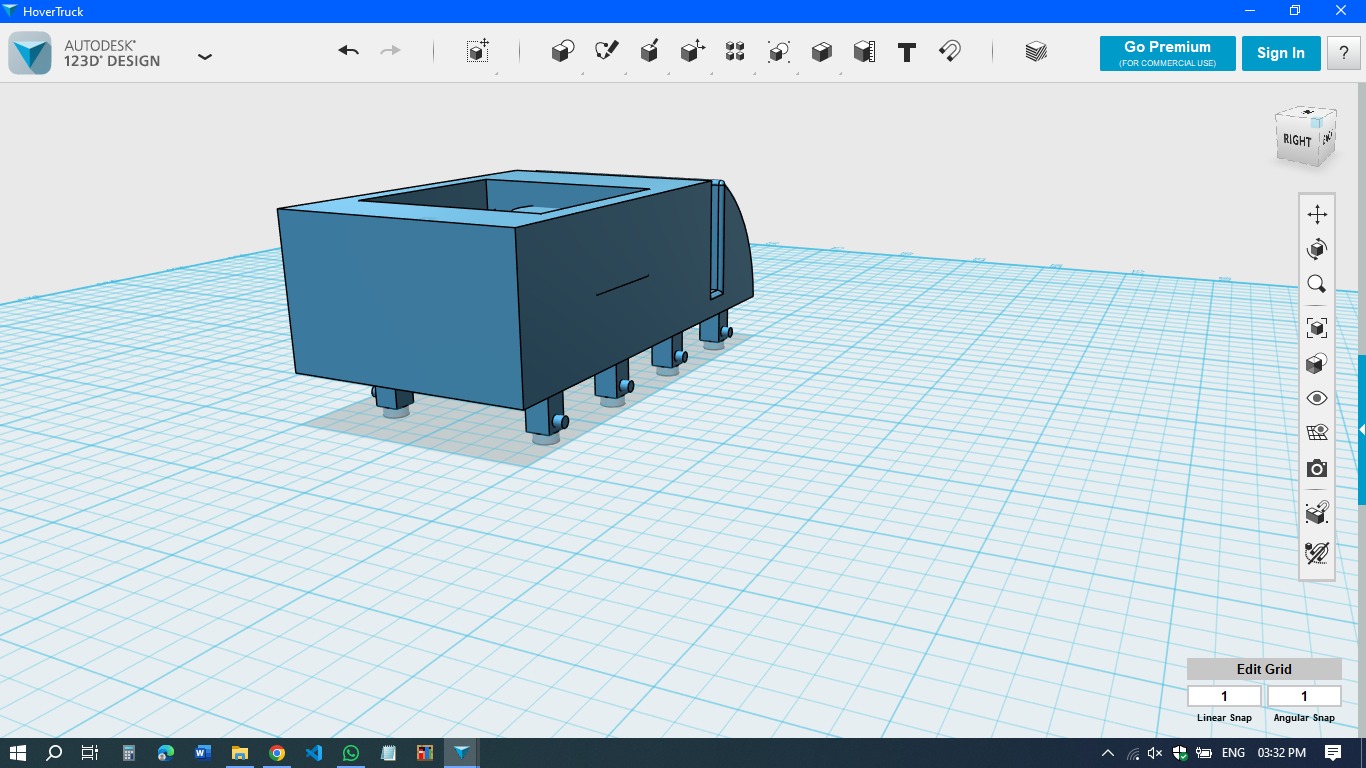Open Word from the taskbar
Screen dimensions: 1366x768
pyautogui.click(x=203, y=753)
